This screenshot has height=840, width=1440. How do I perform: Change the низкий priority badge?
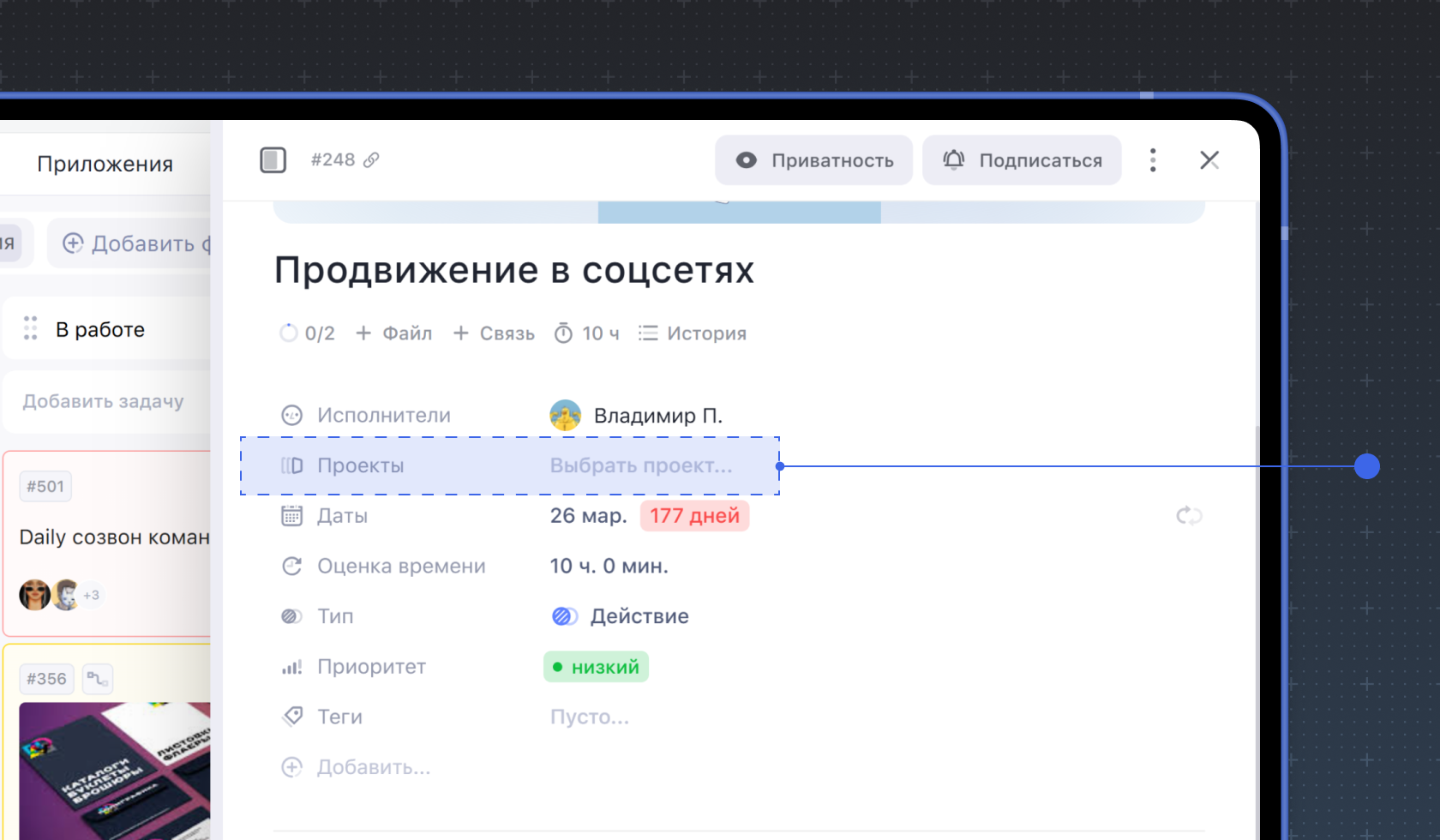click(596, 667)
